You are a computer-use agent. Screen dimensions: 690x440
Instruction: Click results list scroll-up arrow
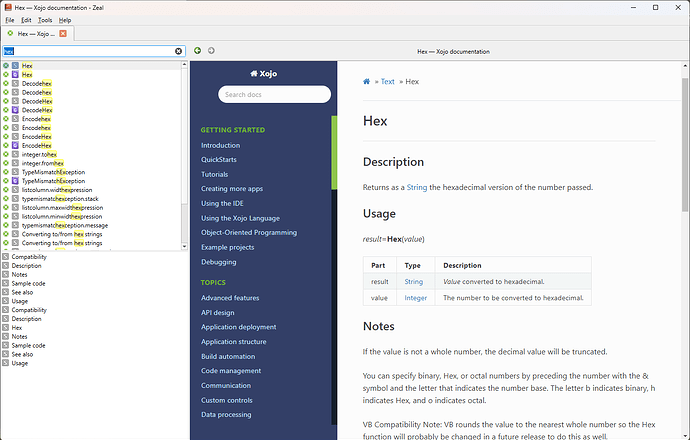(184, 65)
